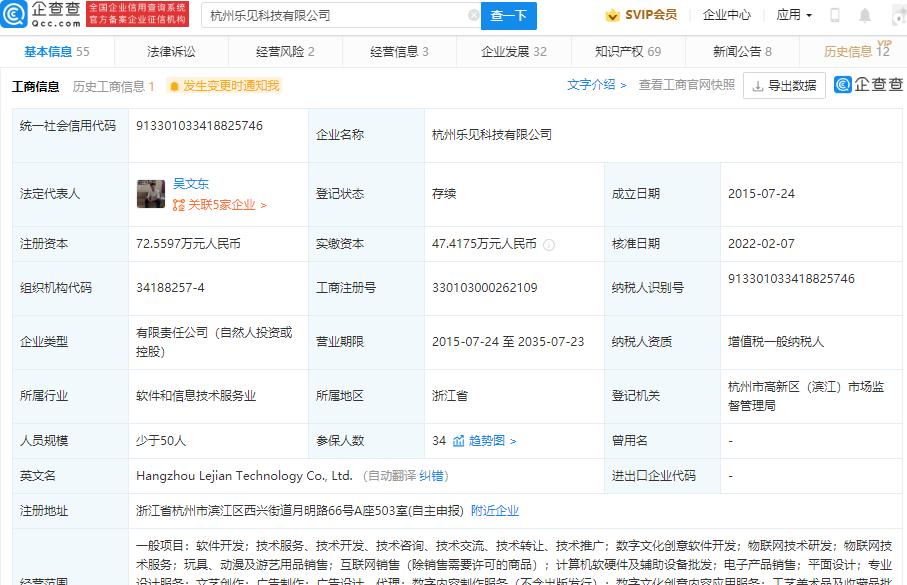Switch to the 知识产权 tab
The image size is (907, 585).
point(628,51)
